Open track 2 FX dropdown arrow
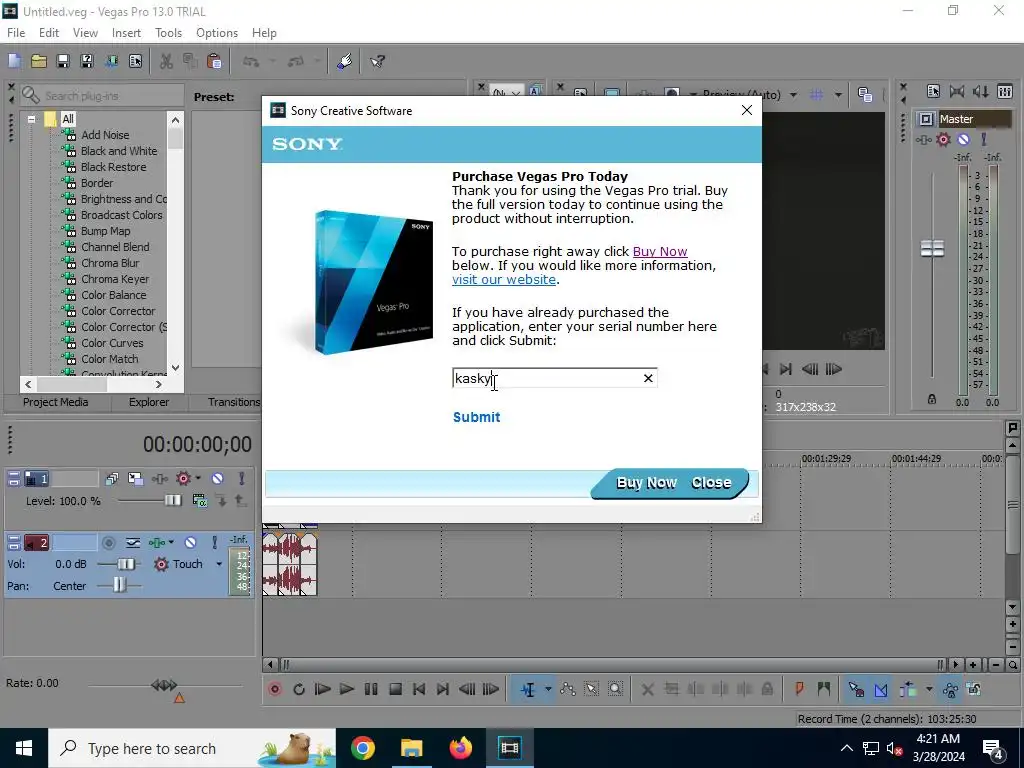The image size is (1024, 768). coord(171,542)
